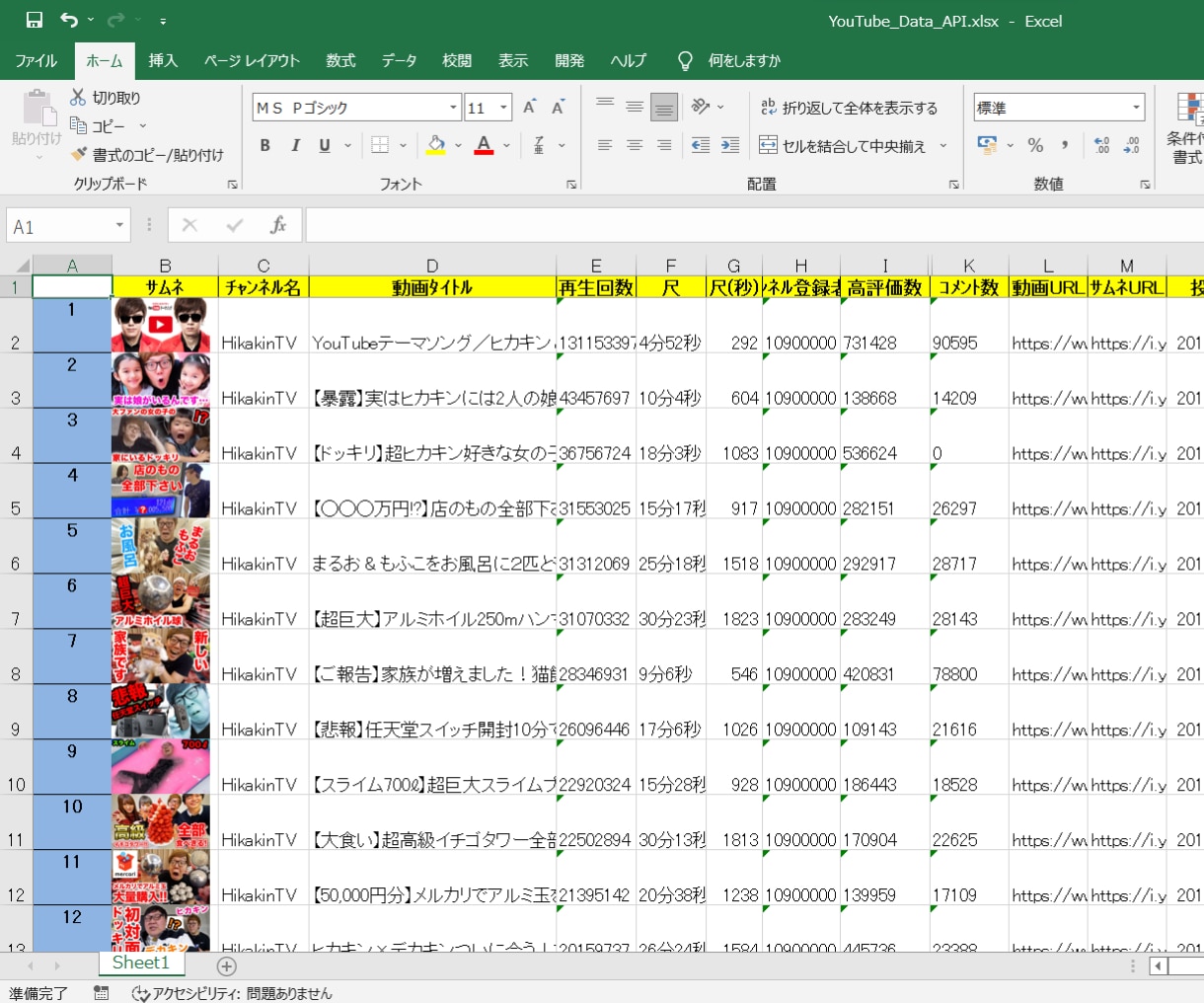Screen dimensions: 1204x1003
Task: Open 数値 dialog launcher
Action: coord(1145,185)
